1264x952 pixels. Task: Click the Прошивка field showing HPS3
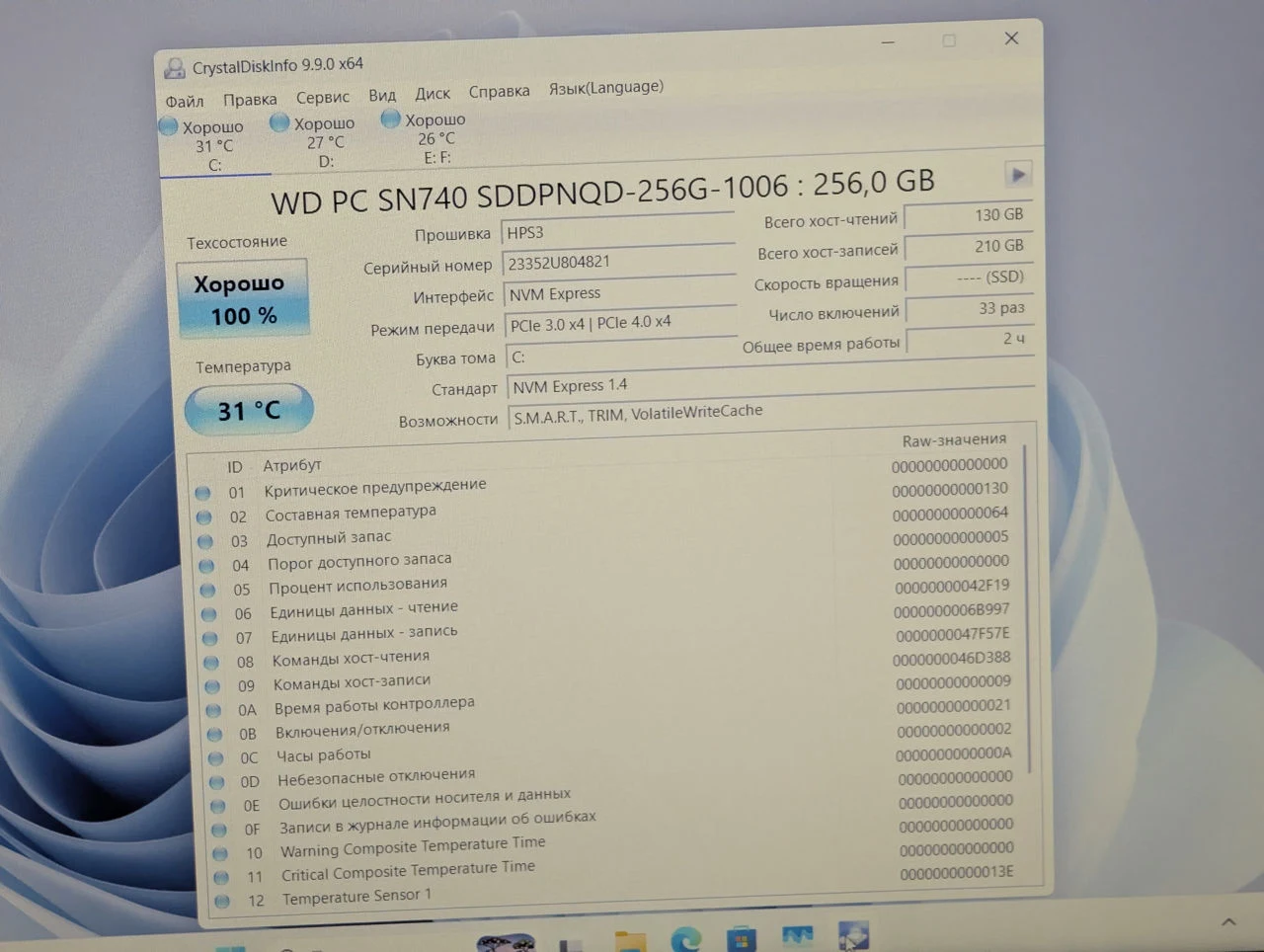point(618,231)
